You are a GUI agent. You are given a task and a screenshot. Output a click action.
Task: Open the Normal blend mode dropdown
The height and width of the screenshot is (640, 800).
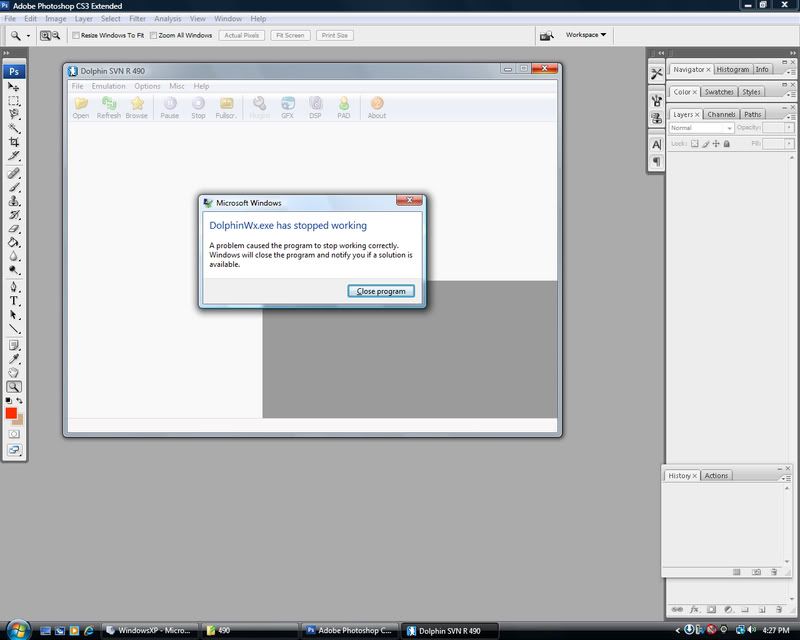[701, 128]
